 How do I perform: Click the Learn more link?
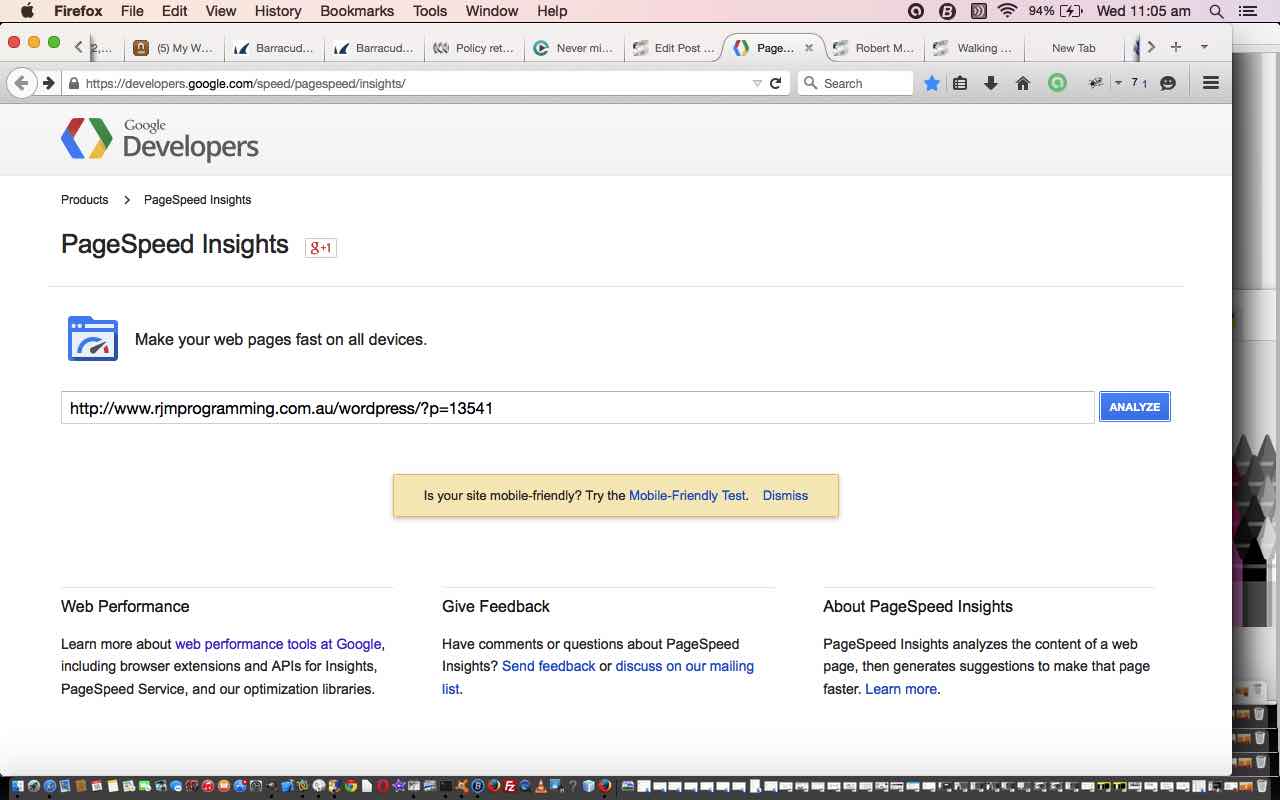point(901,689)
